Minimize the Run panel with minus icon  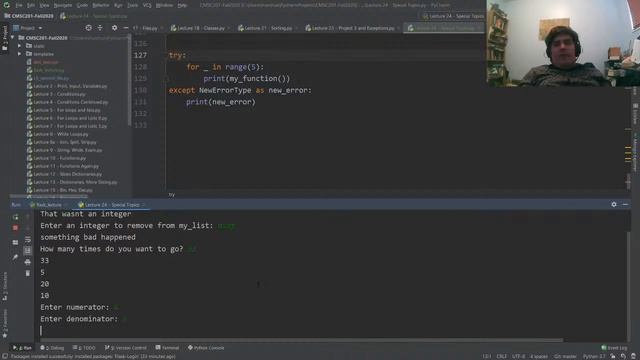pos(625,204)
